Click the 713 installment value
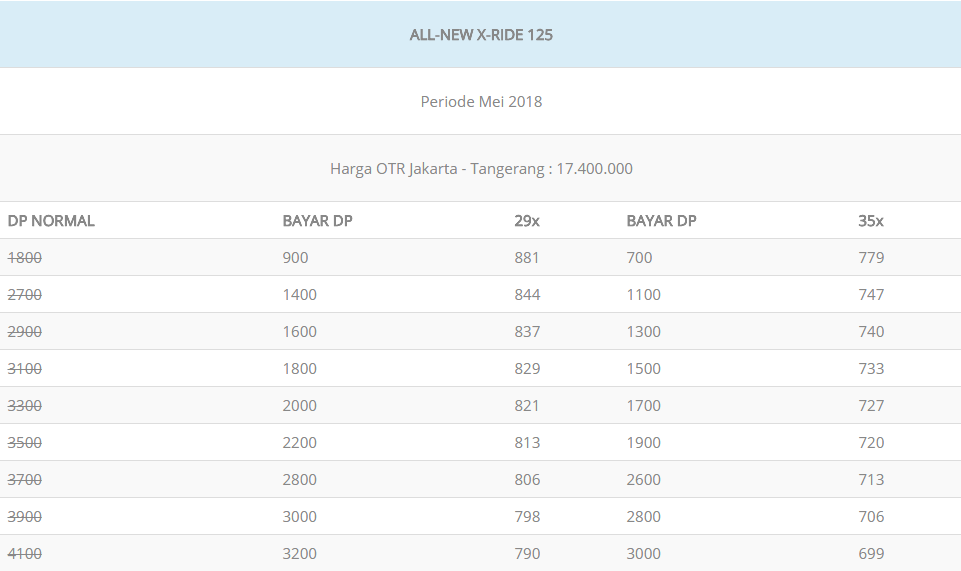961x571 pixels. [871, 480]
